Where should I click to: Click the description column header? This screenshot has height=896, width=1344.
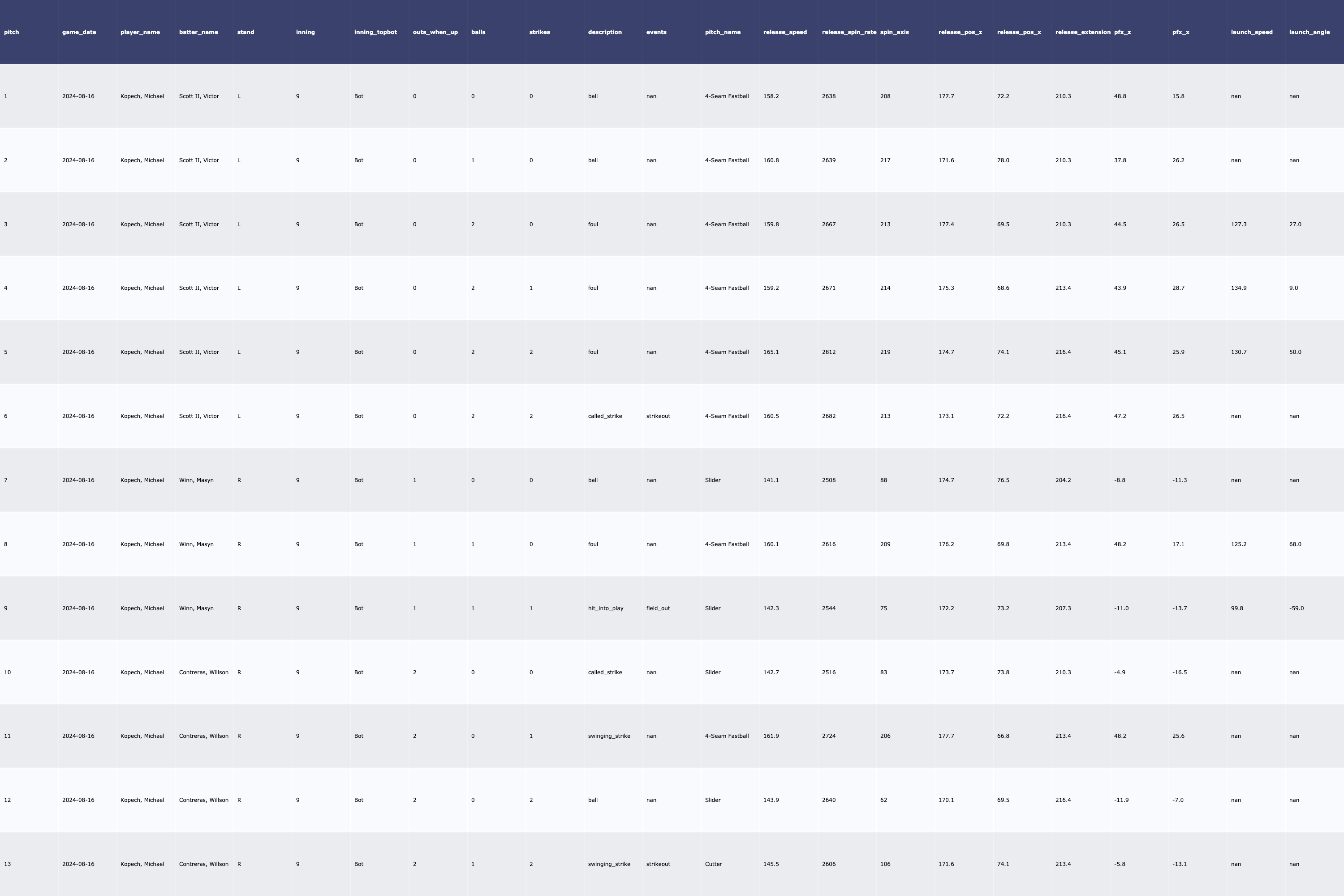pos(604,32)
